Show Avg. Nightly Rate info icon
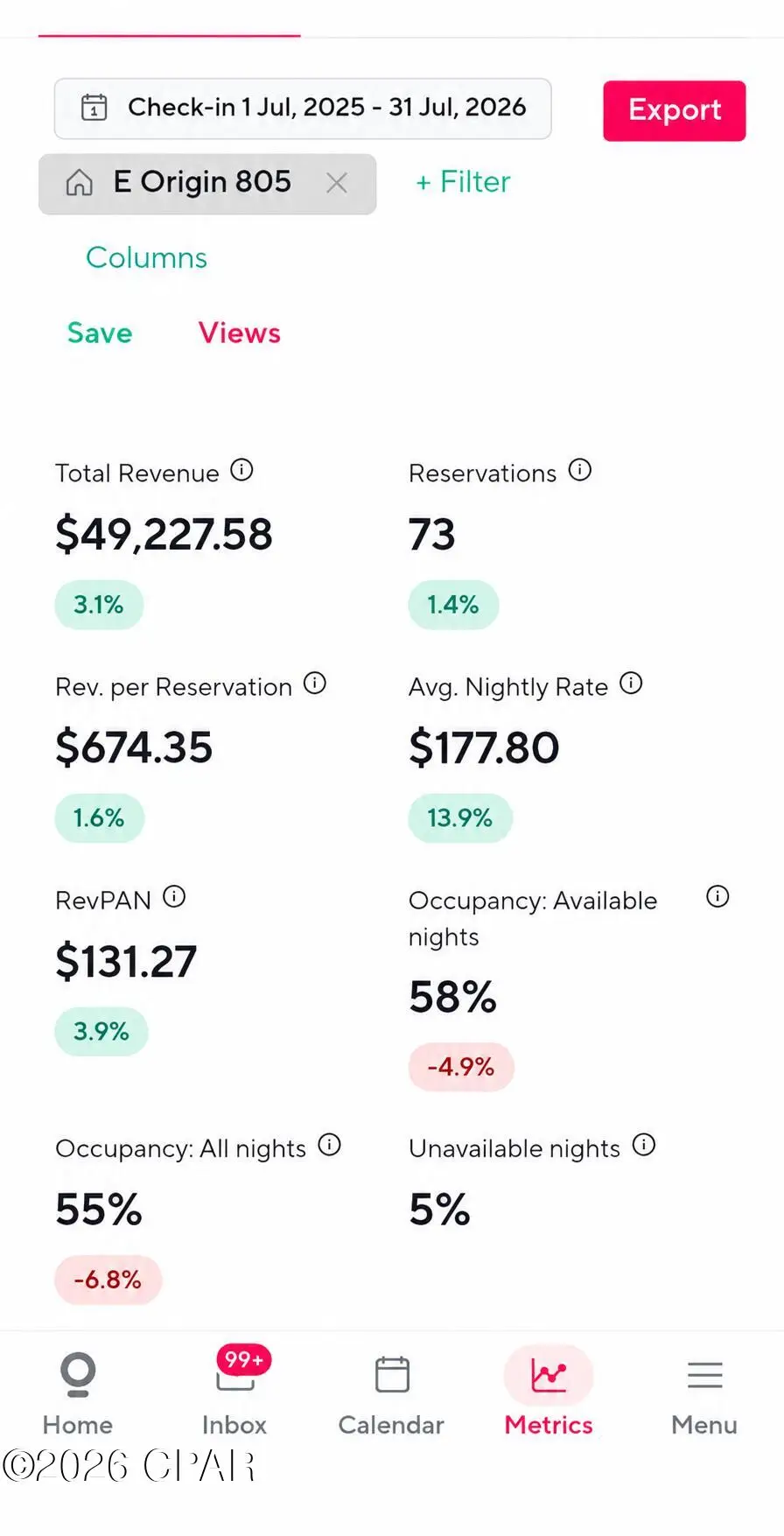This screenshot has width=784, height=1536. (x=631, y=684)
